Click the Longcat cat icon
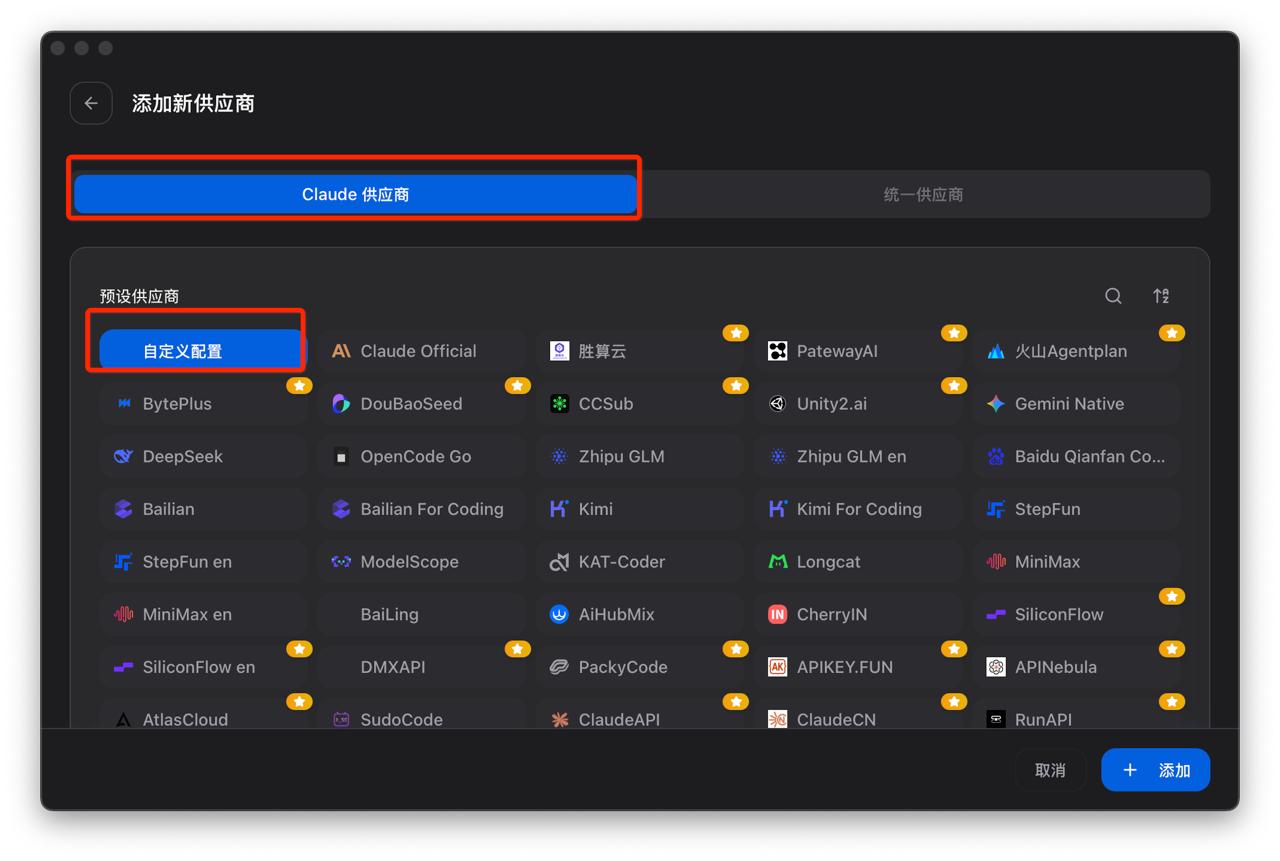 click(777, 562)
